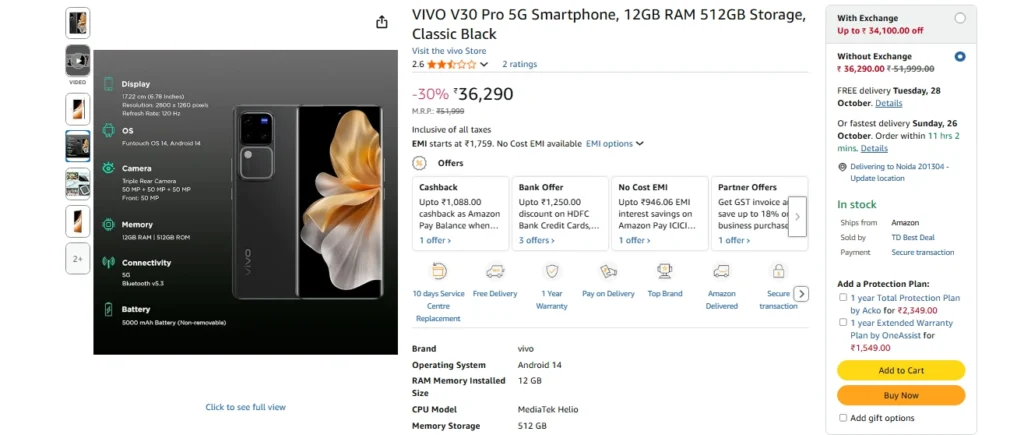This screenshot has height=435, width=1024.
Task: Click the Pay on Delivery icon
Action: click(x=608, y=272)
